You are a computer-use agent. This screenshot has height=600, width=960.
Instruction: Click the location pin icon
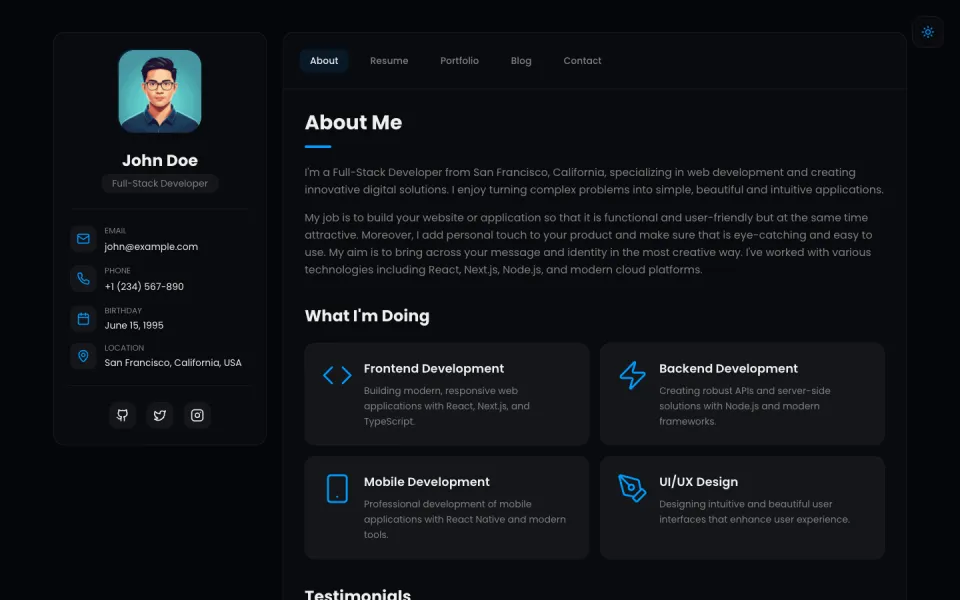pyautogui.click(x=83, y=356)
